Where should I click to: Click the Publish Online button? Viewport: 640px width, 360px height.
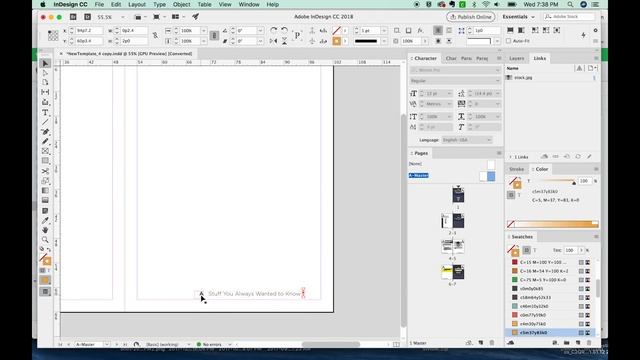pyautogui.click(x=471, y=17)
